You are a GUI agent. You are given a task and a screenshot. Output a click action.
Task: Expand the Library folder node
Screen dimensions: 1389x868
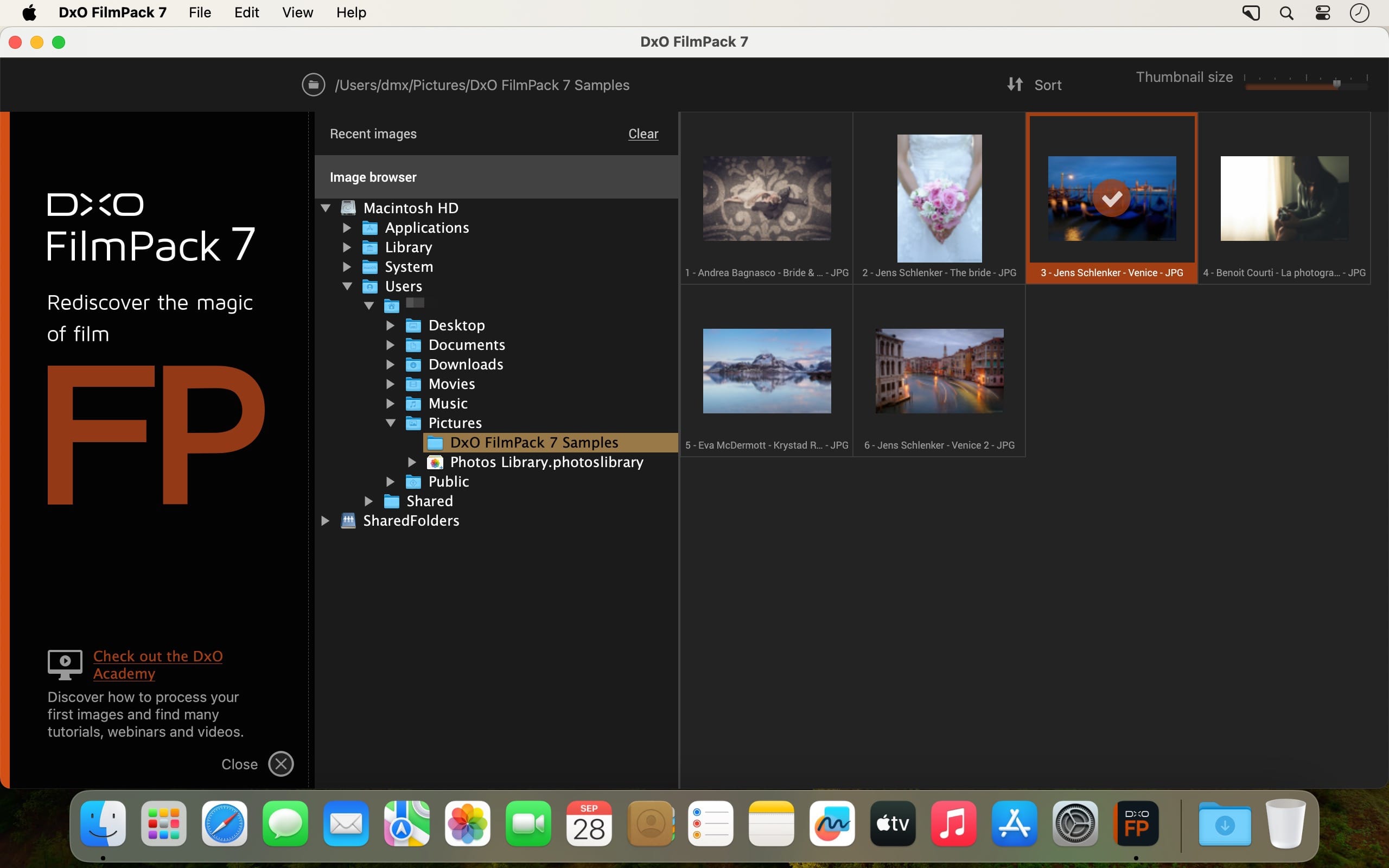(x=347, y=247)
